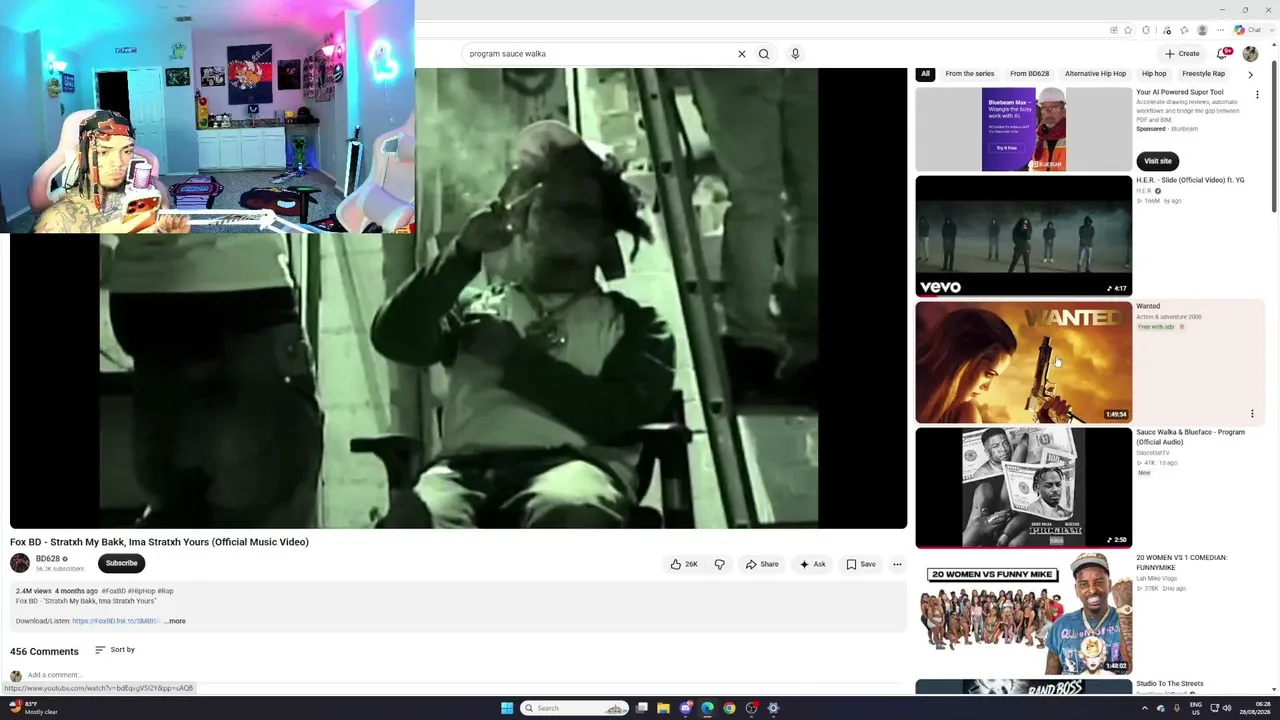Switch to Microsoft Edge on the taskbar
Viewport: 1280px width, 720px height.
(x=707, y=708)
